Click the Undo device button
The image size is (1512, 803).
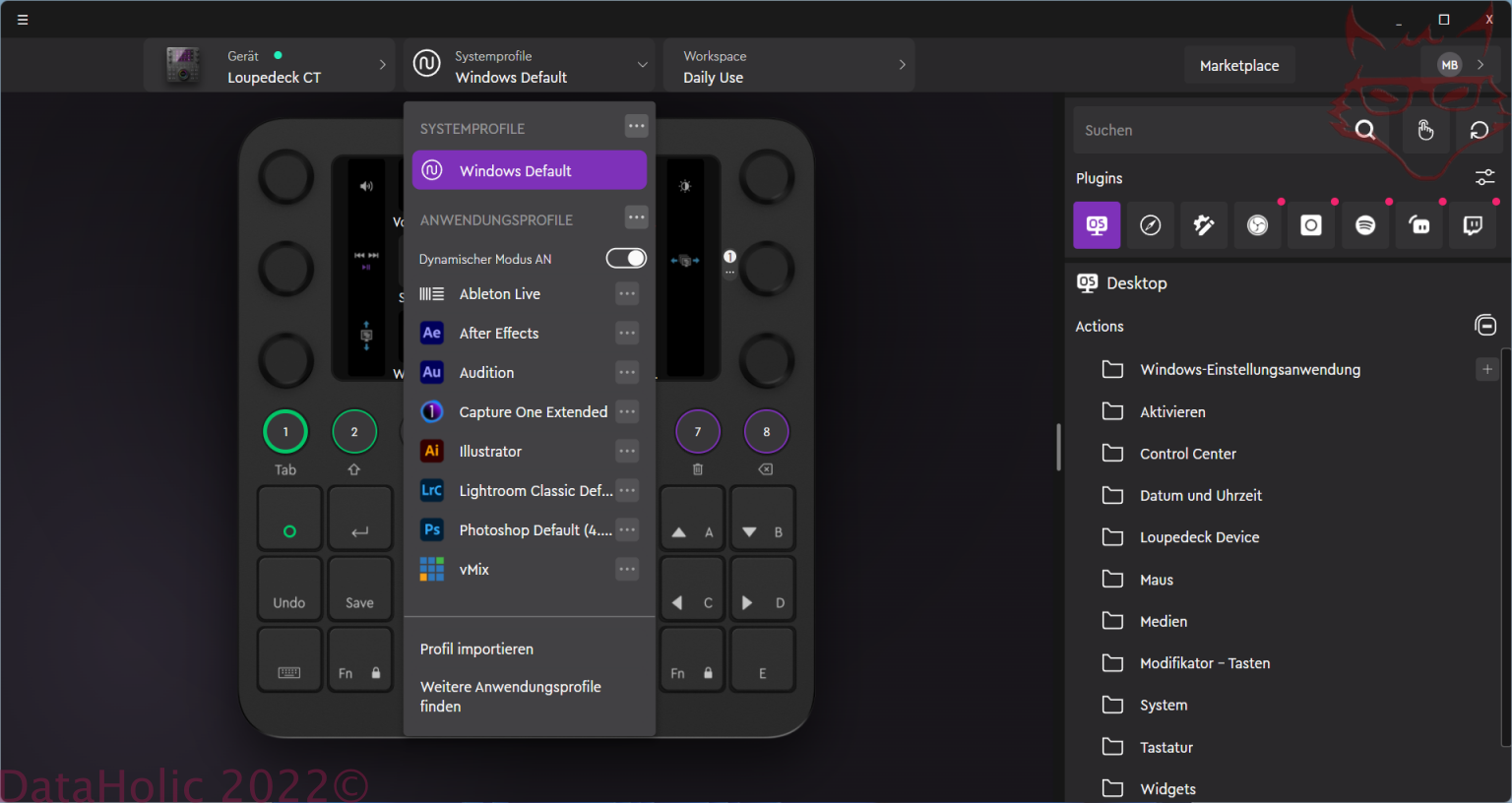289,588
